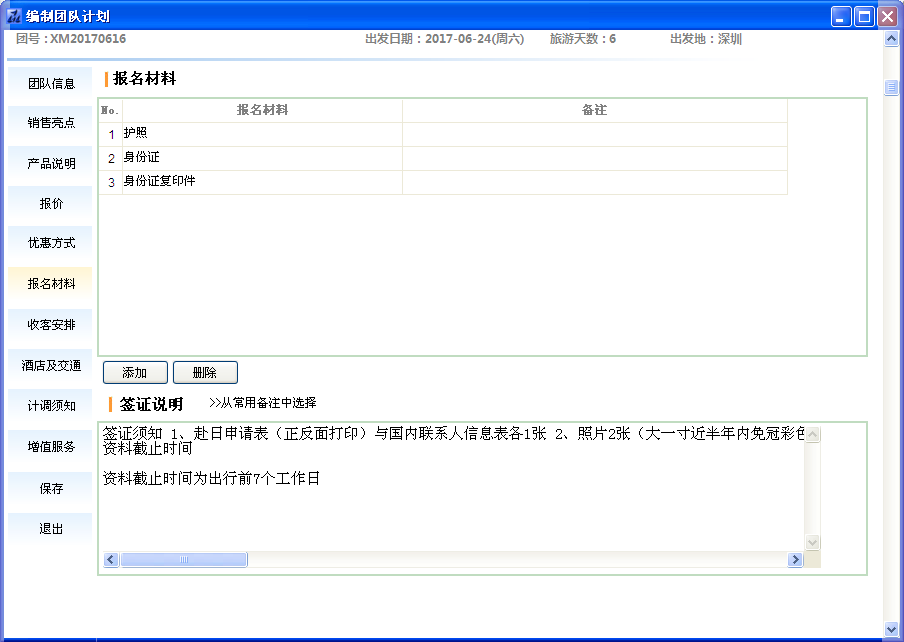Click the text area down scroll arrow
The width and height of the screenshot is (904, 642).
point(812,542)
